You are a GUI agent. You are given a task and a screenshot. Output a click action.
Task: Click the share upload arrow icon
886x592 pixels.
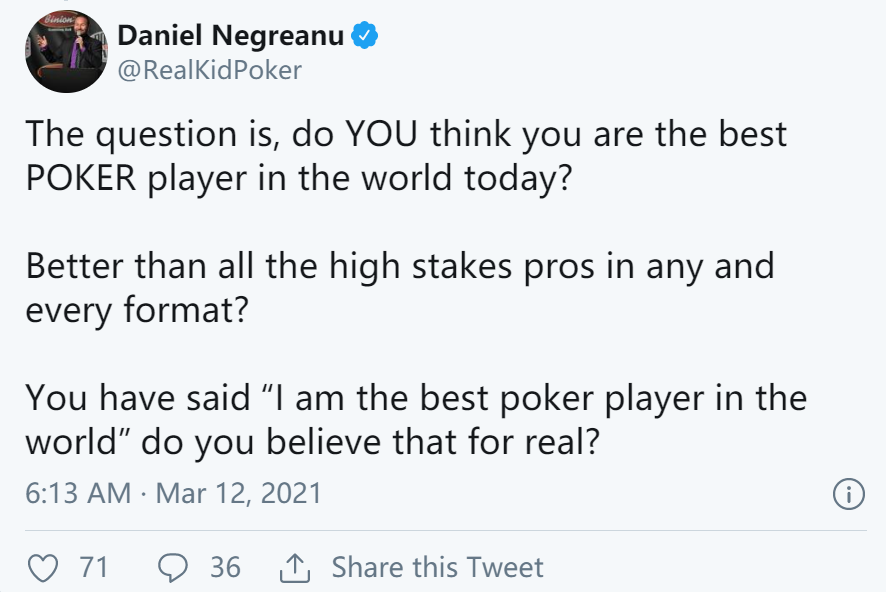tap(295, 568)
